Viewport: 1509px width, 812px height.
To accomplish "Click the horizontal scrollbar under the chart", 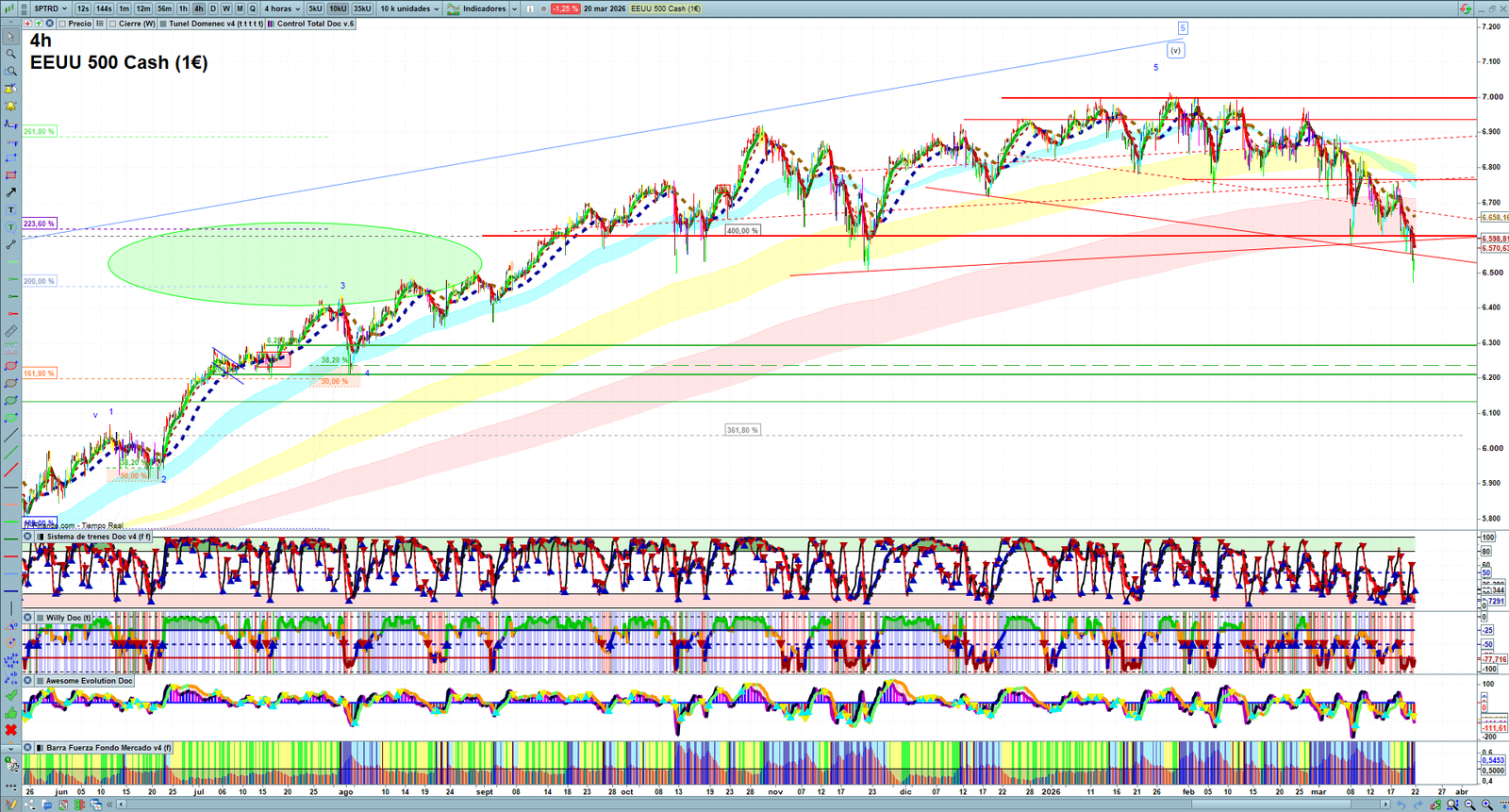I will coord(755,804).
